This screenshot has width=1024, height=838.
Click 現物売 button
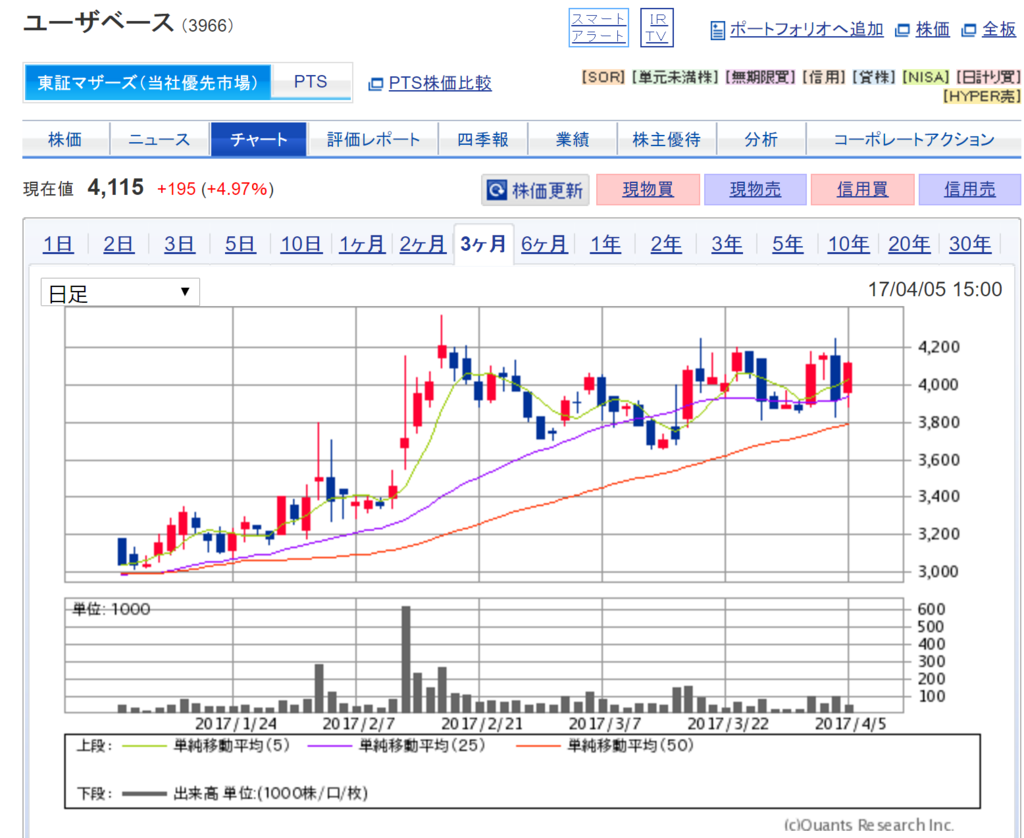coord(755,189)
